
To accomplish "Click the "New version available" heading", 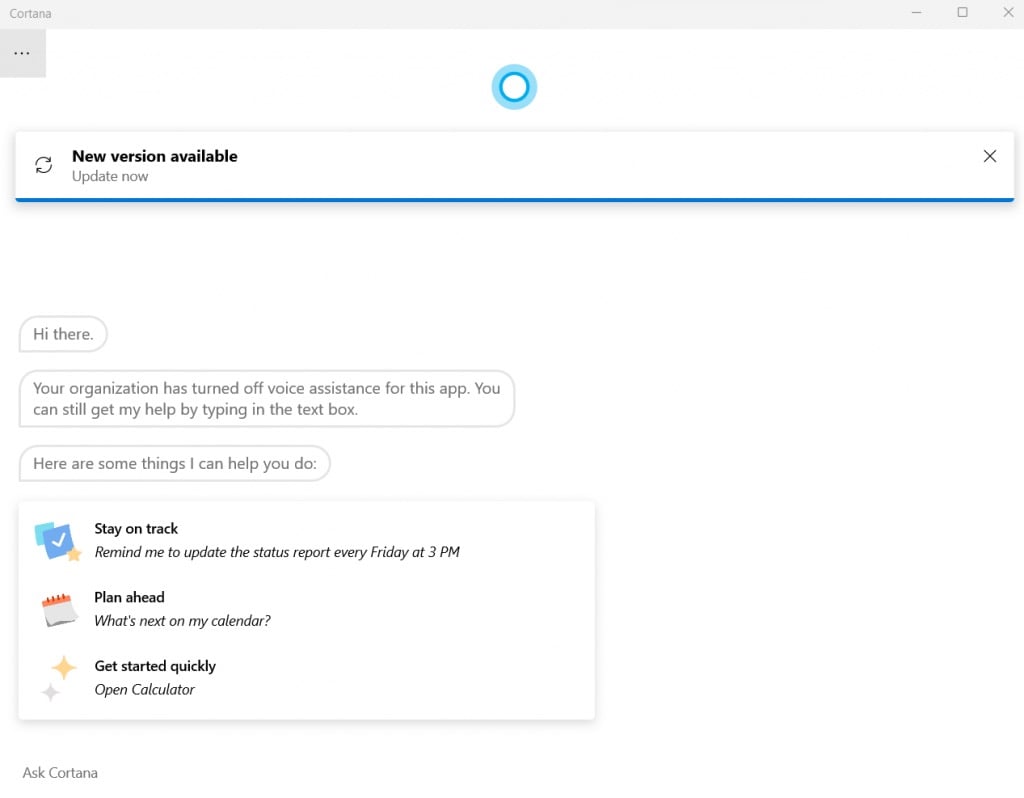I will tap(155, 156).
